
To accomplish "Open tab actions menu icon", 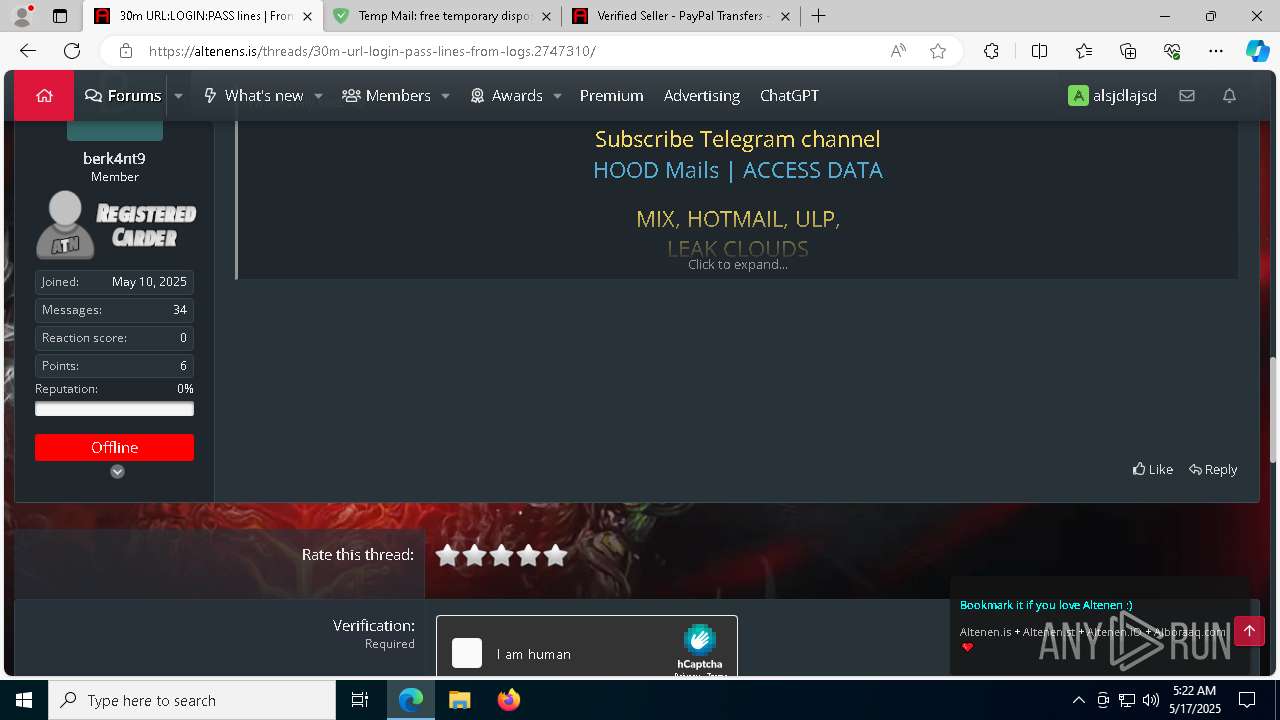I will (x=60, y=16).
